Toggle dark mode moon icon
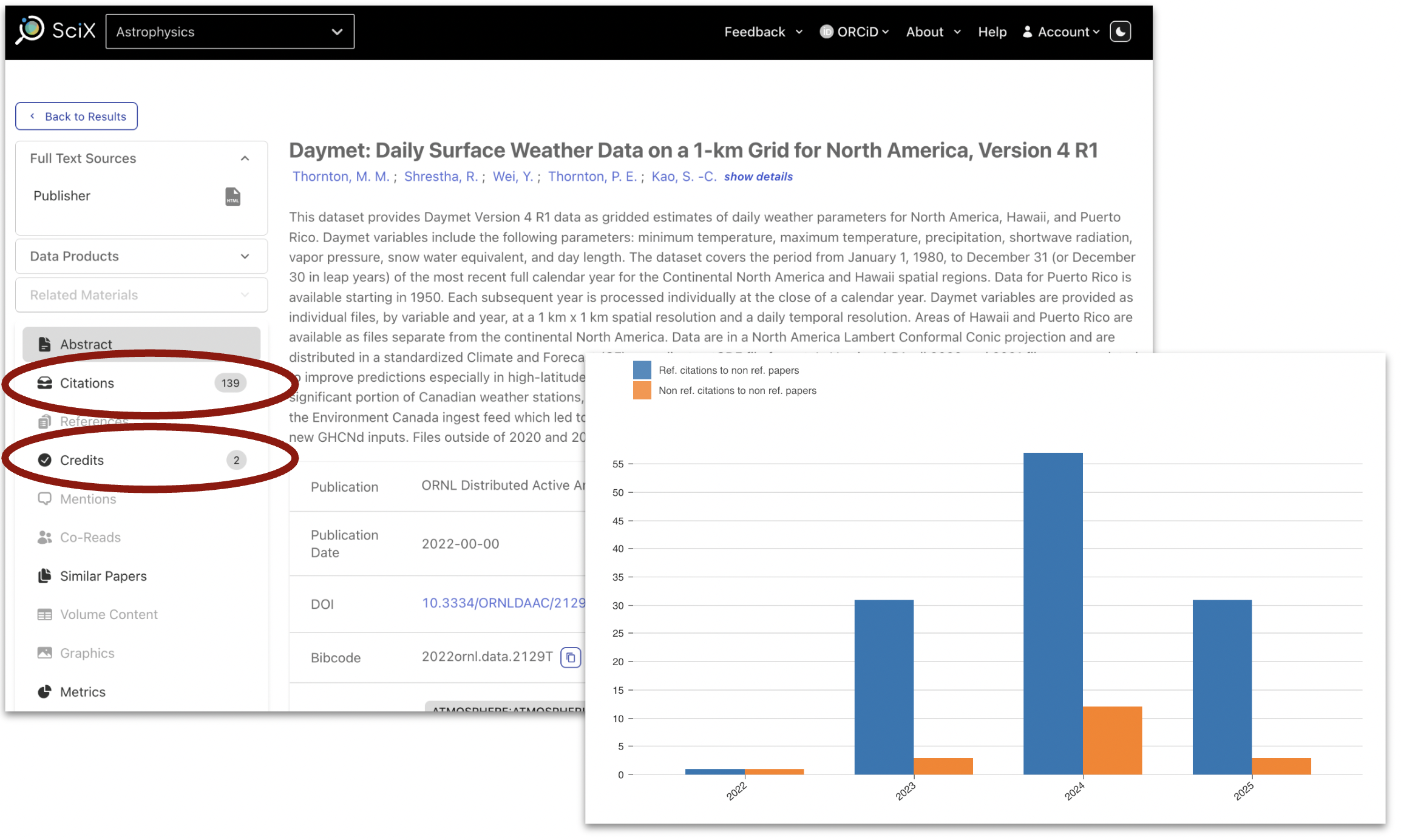The height and width of the screenshot is (840, 1401). pos(1120,32)
